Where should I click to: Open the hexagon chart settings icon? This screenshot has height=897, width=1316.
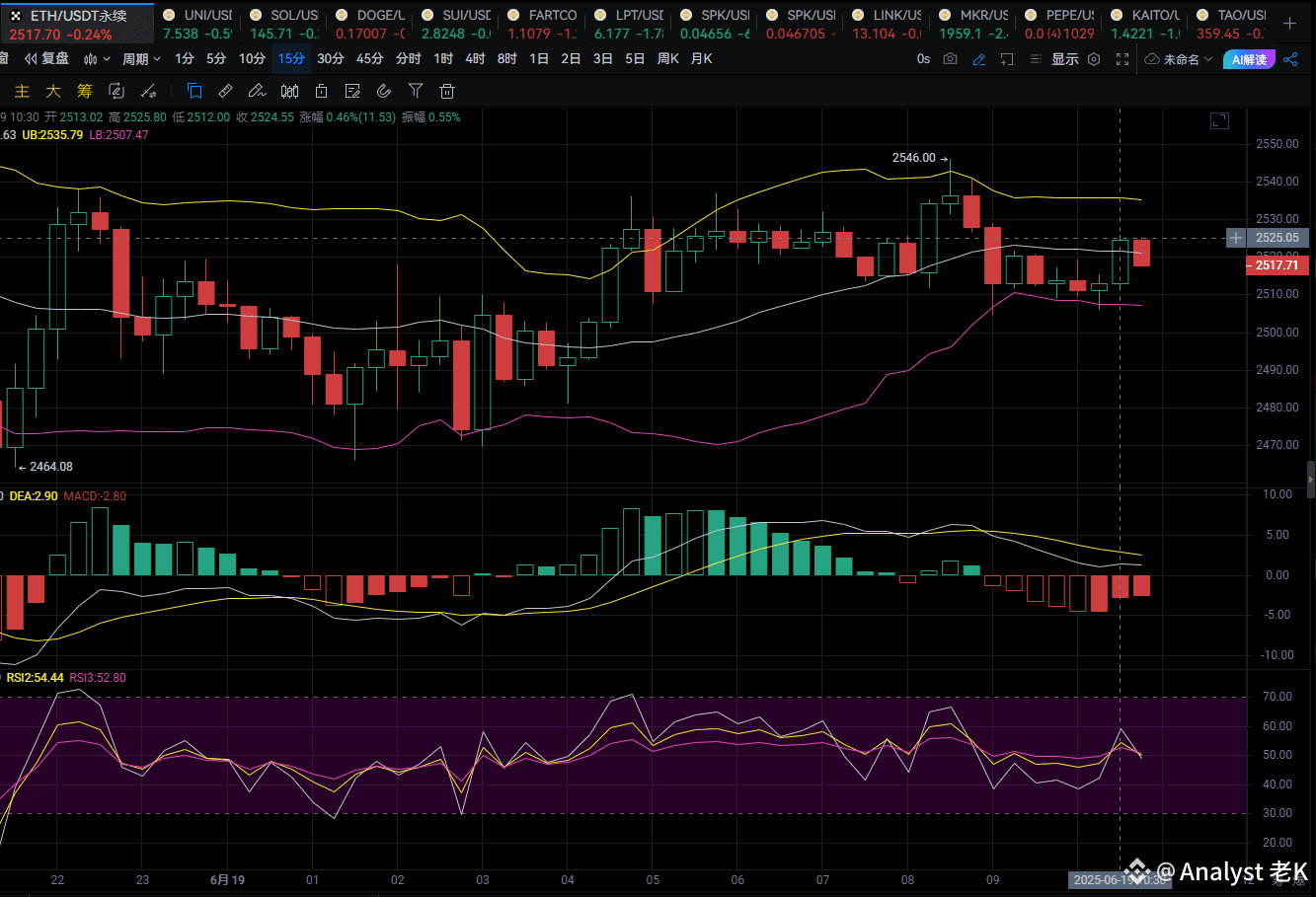coord(1094,59)
